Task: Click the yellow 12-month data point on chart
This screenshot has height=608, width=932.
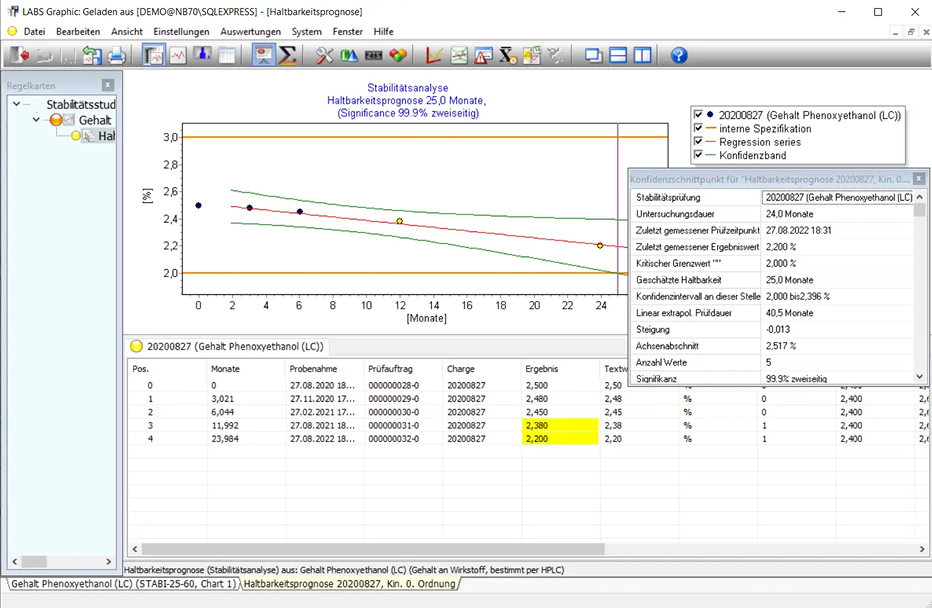Action: [399, 221]
